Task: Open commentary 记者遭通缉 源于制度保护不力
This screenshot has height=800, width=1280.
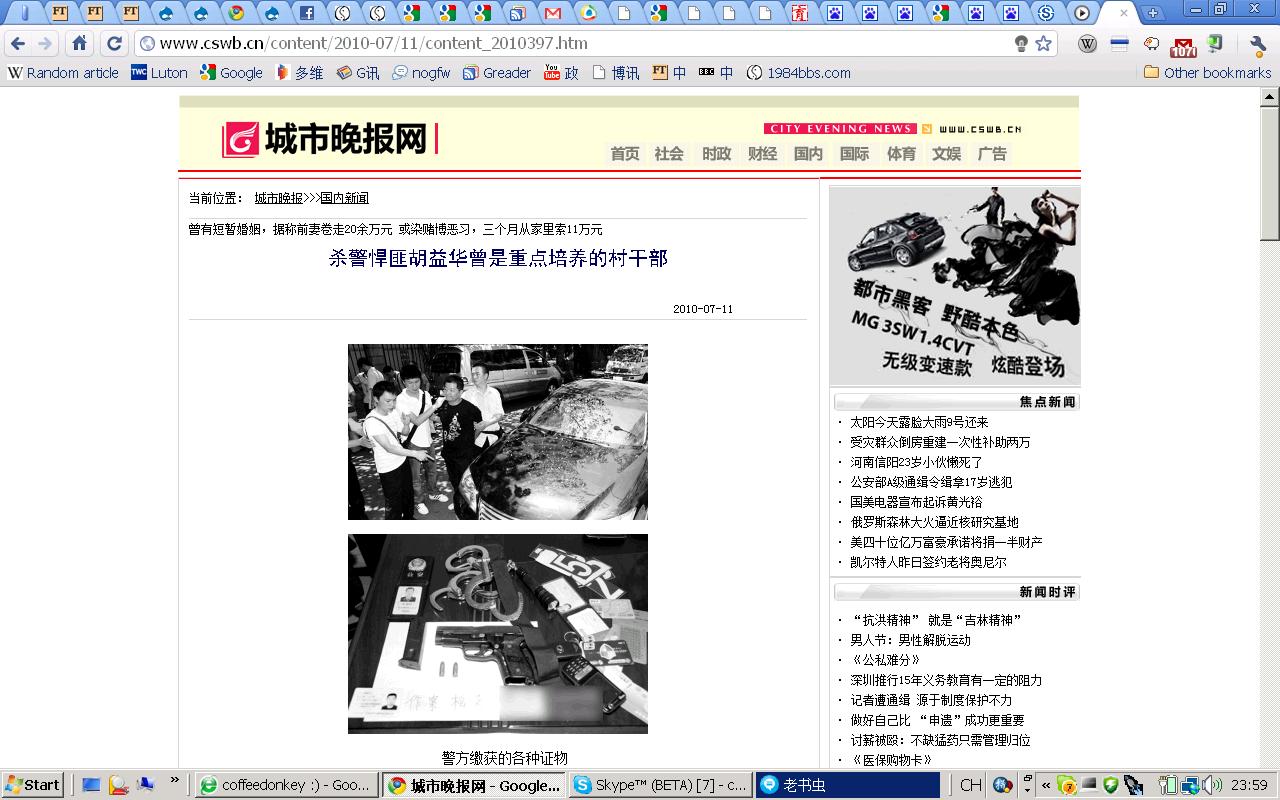Action: 931,700
